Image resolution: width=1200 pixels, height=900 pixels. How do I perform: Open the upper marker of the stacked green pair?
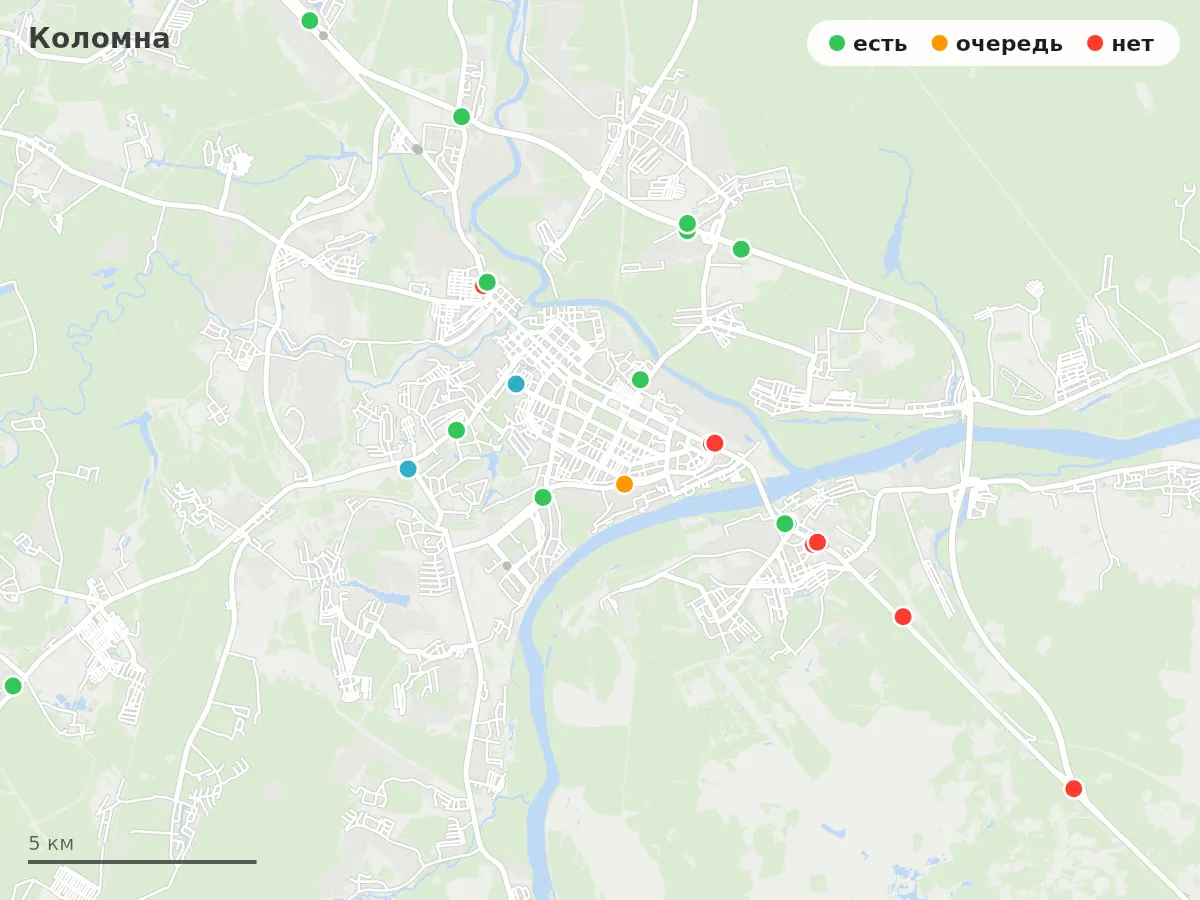point(687,223)
